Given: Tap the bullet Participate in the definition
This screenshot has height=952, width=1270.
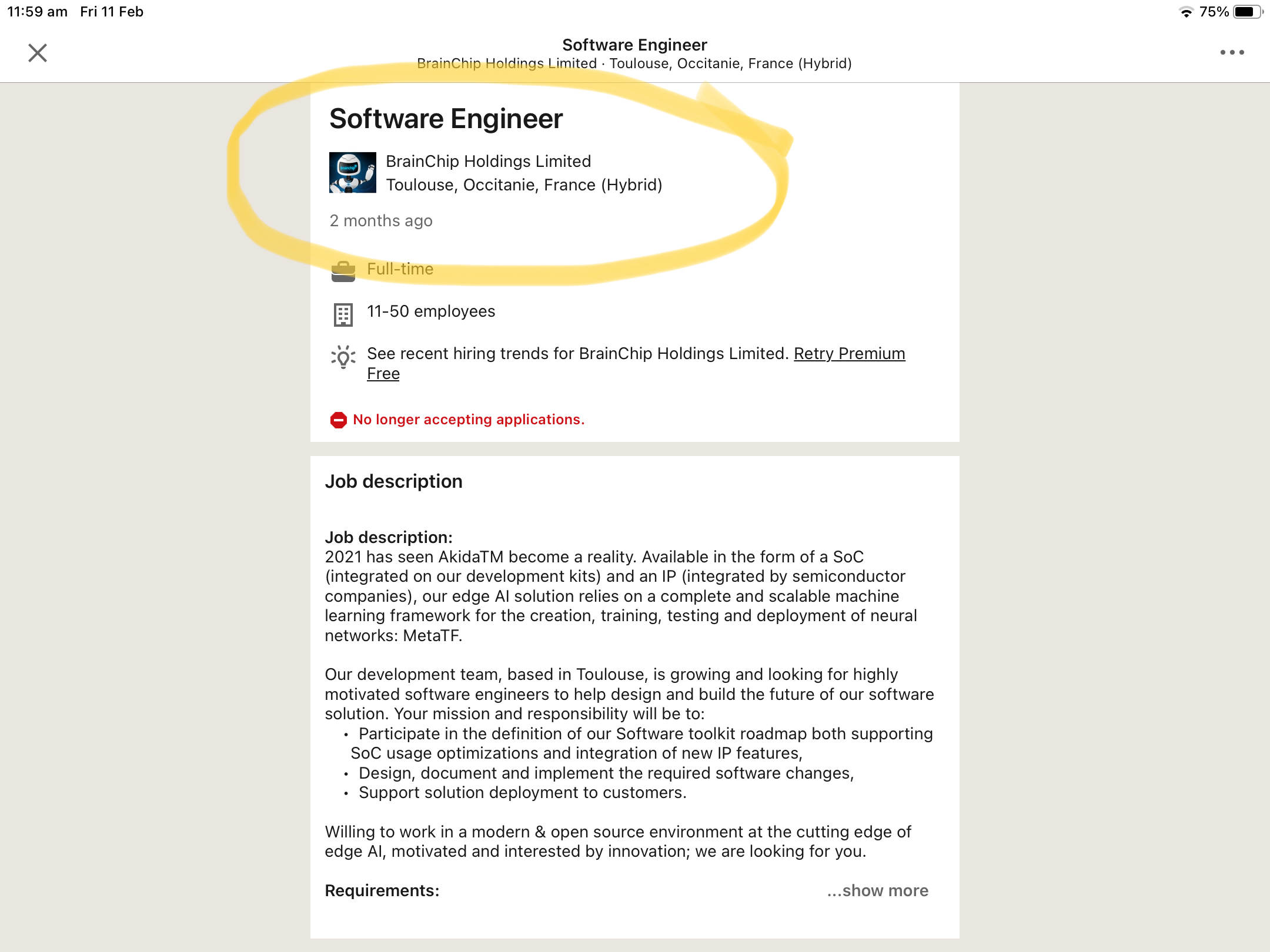Looking at the screenshot, I should (642, 743).
